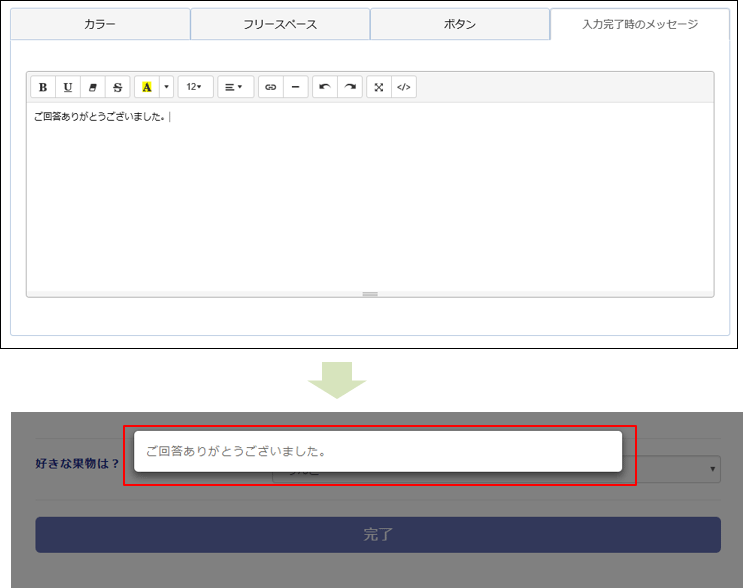Open the font size 12 dropdown
This screenshot has width=743, height=588.
click(x=195, y=87)
